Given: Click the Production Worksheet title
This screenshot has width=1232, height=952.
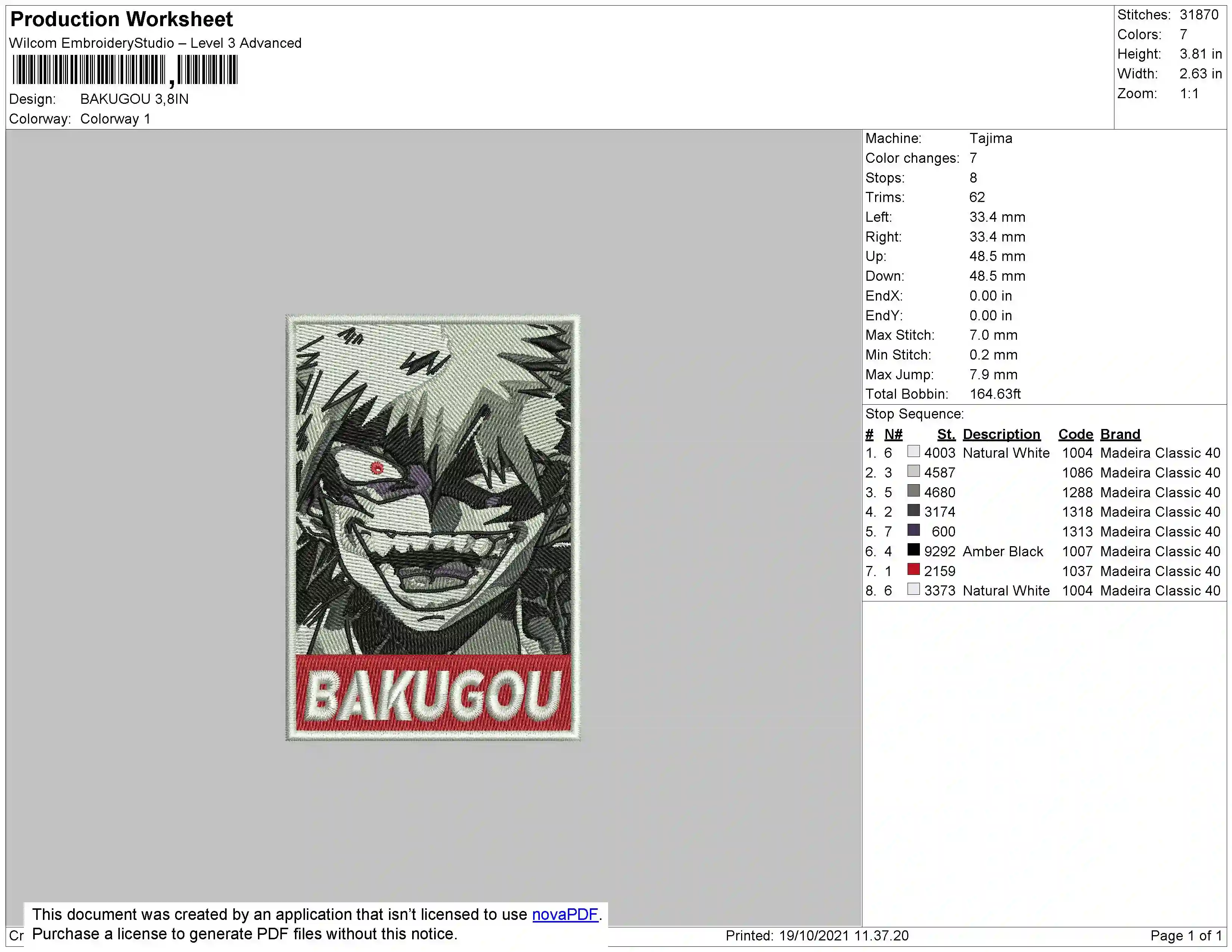Looking at the screenshot, I should pos(121,19).
